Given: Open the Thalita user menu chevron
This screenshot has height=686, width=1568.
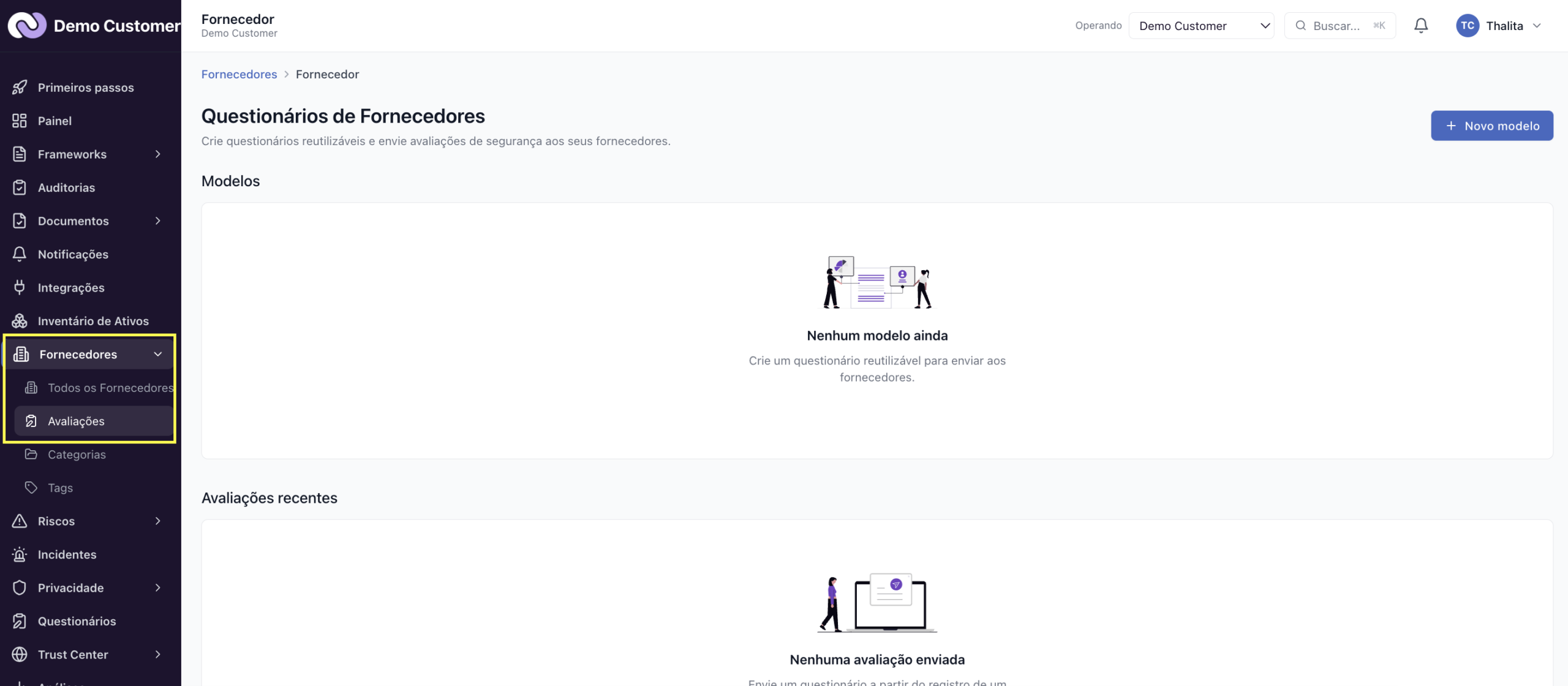Looking at the screenshot, I should [1537, 25].
